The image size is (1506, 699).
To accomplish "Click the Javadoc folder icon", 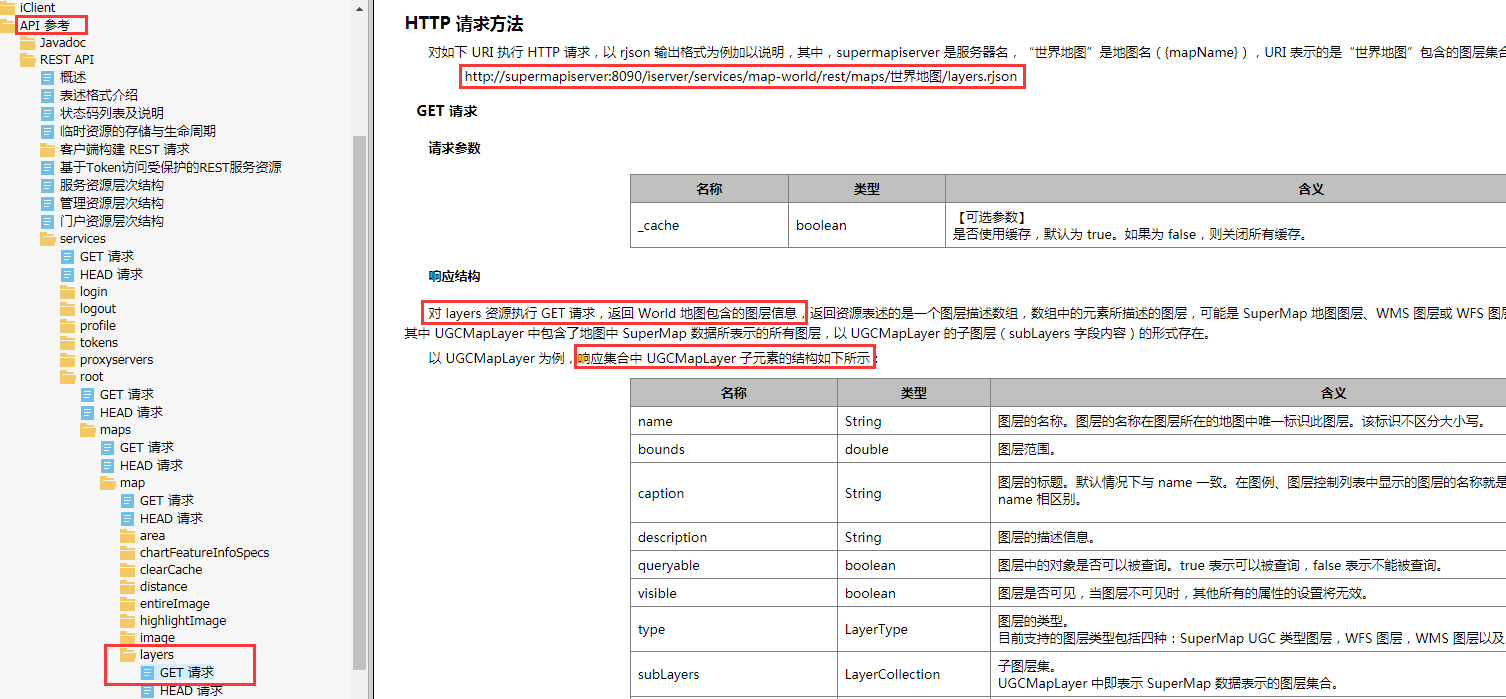I will tap(27, 42).
